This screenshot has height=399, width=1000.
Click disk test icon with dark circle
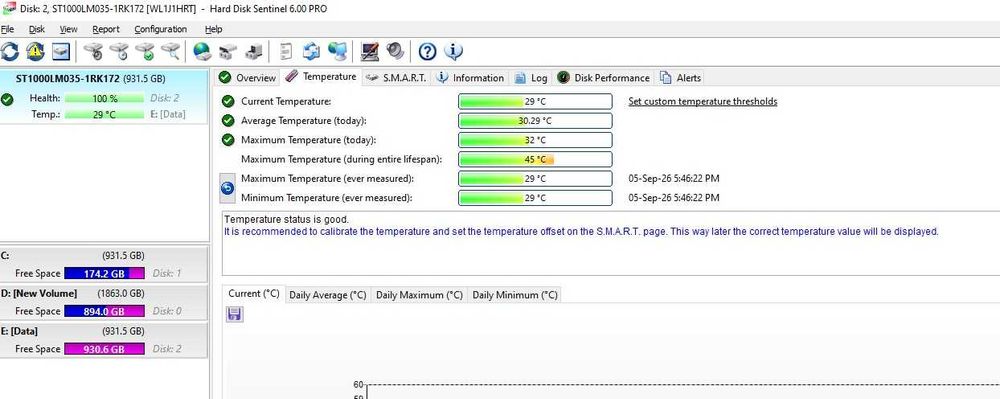click(x=93, y=51)
